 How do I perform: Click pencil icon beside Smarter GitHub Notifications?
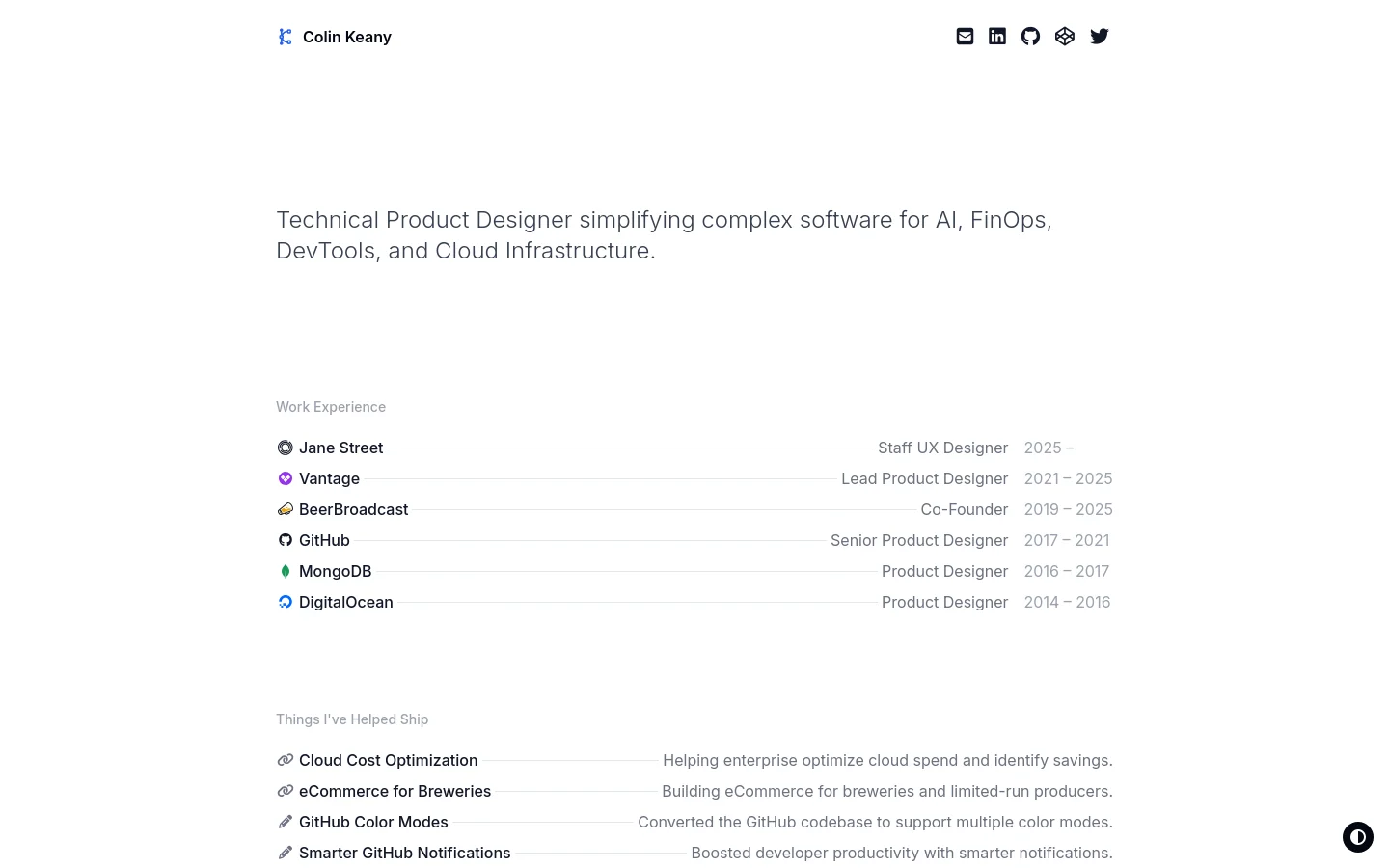286,853
